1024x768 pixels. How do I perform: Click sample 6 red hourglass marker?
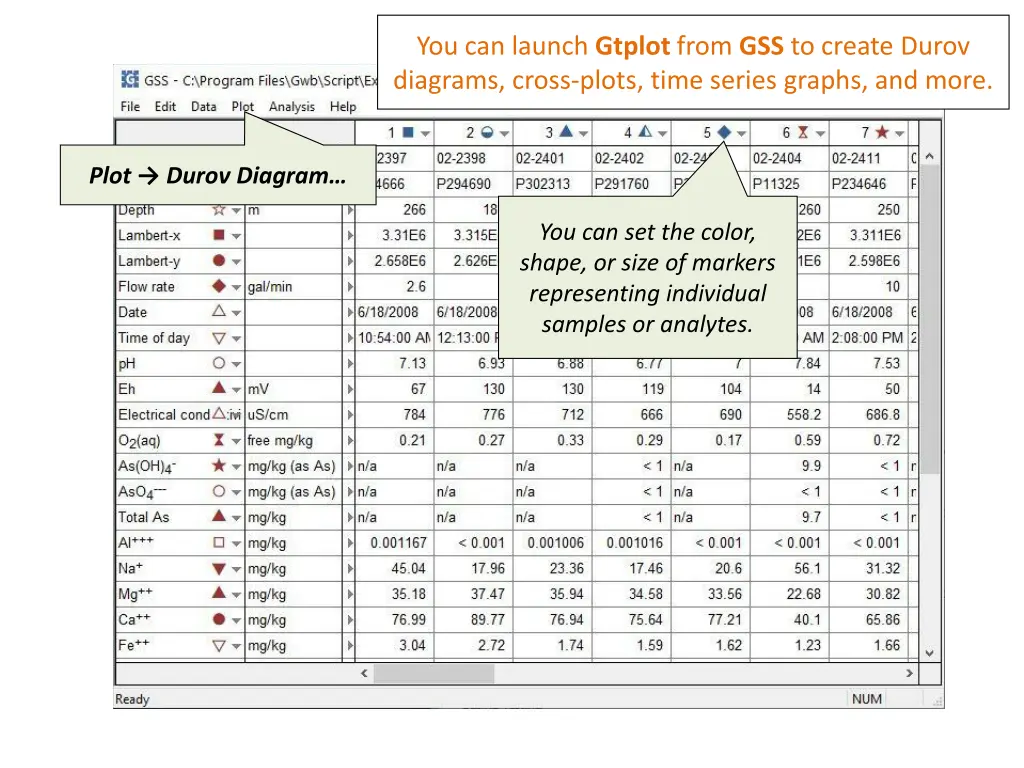(803, 133)
